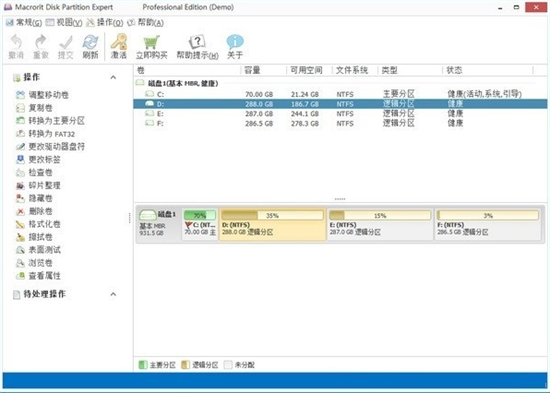Select Resize/Move Volume (调整移动卷) operation
The image size is (550, 393).
[x=42, y=95]
